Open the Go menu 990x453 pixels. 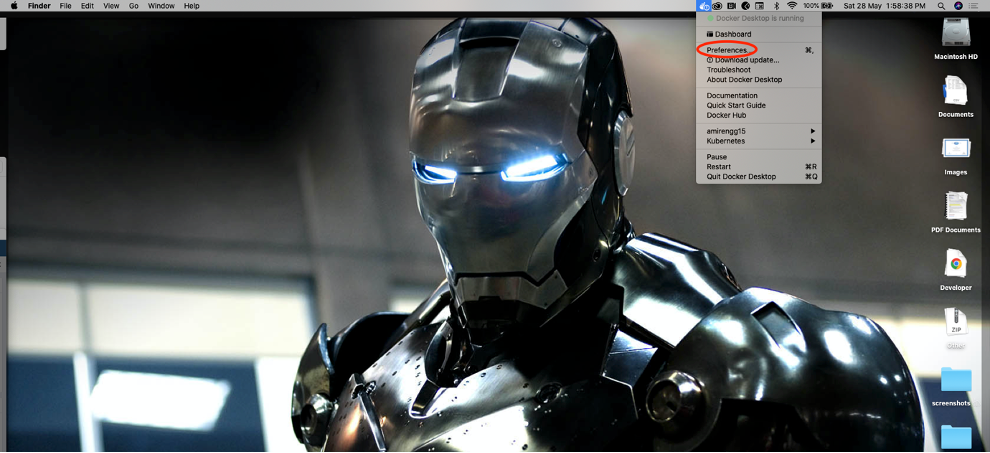coord(133,6)
